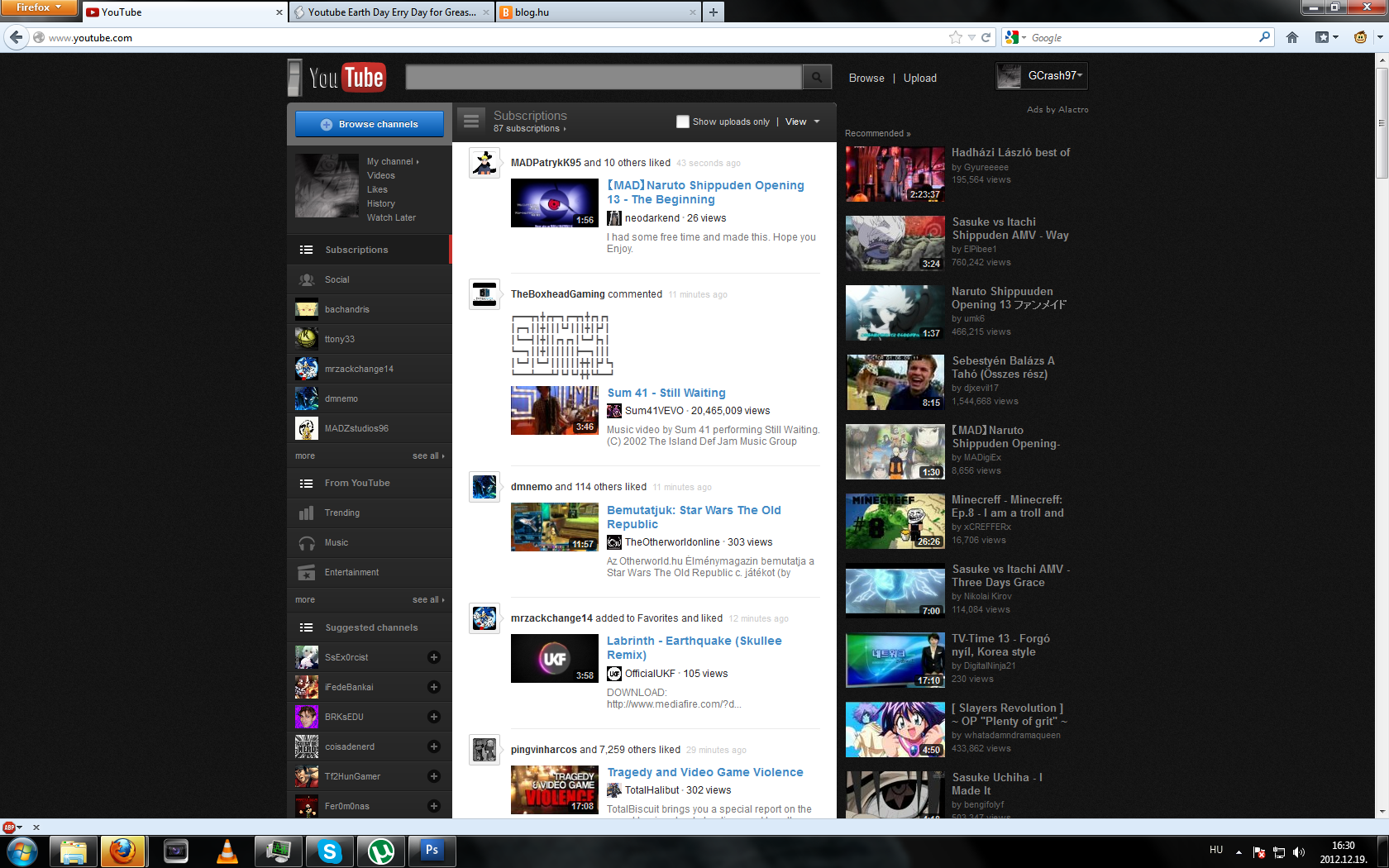
Task: Open MADZstudios96 subscription in sidebar
Action: 369,428
